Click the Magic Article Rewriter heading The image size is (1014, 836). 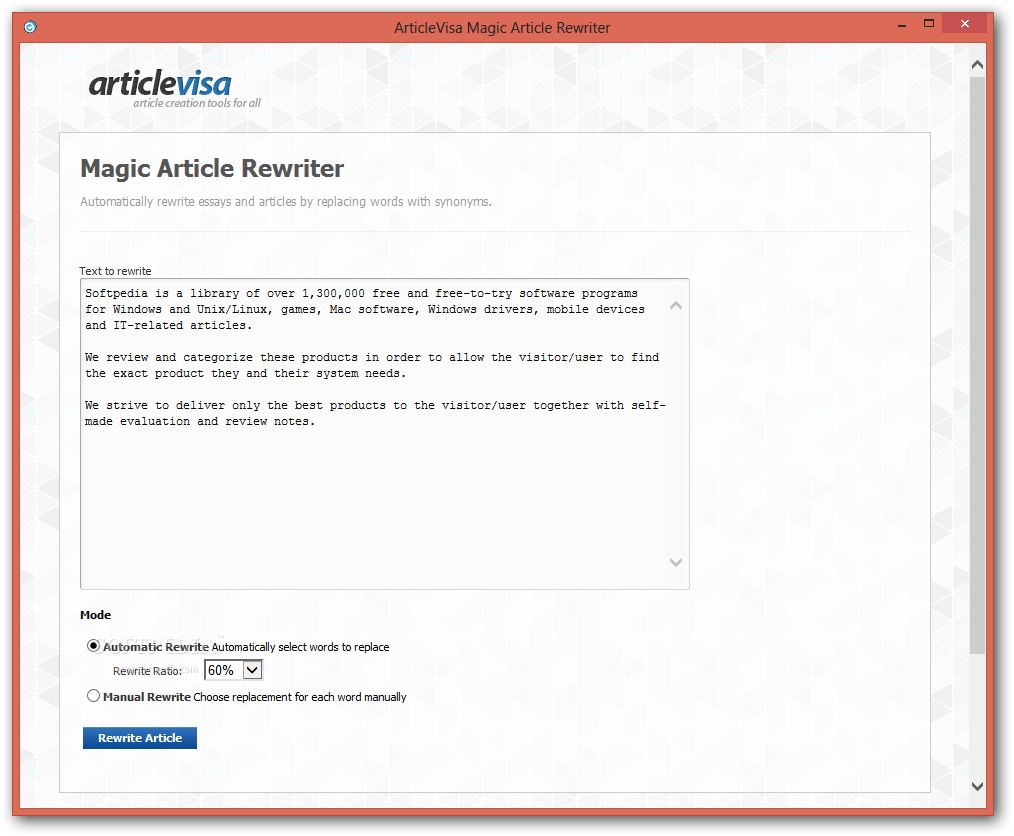(212, 168)
